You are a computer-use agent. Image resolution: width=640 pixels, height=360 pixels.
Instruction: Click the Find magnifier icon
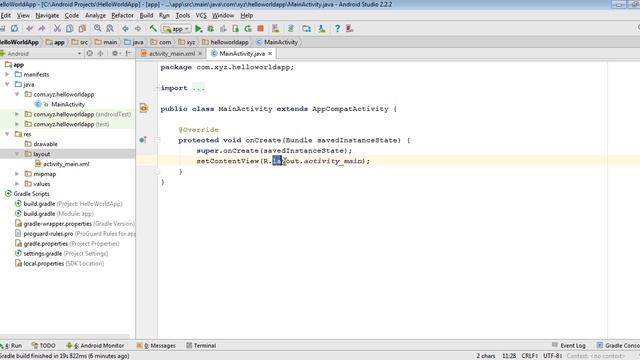(x=98, y=29)
